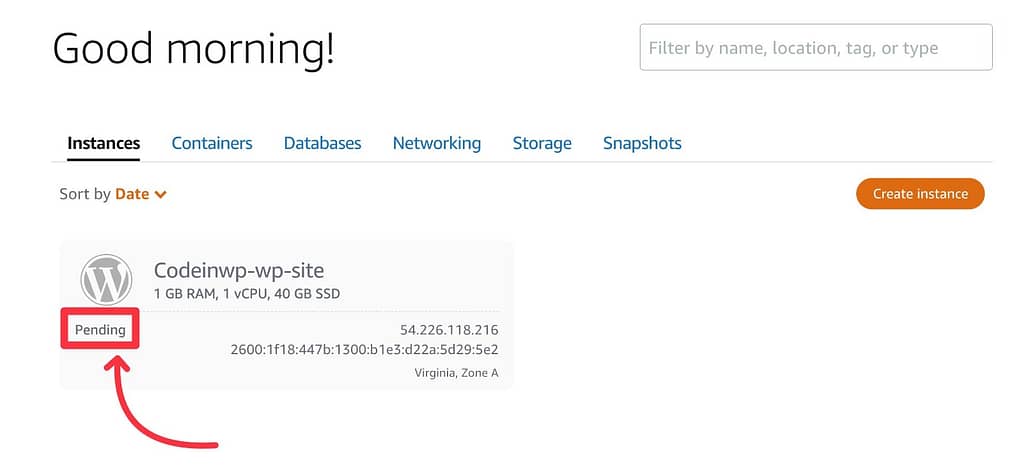This screenshot has width=1023, height=468.
Task: Select the Instances tab
Action: click(x=104, y=143)
